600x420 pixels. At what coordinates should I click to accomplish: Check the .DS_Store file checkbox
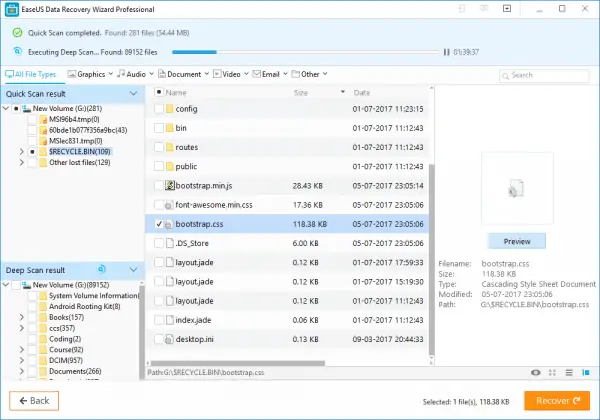(159, 243)
